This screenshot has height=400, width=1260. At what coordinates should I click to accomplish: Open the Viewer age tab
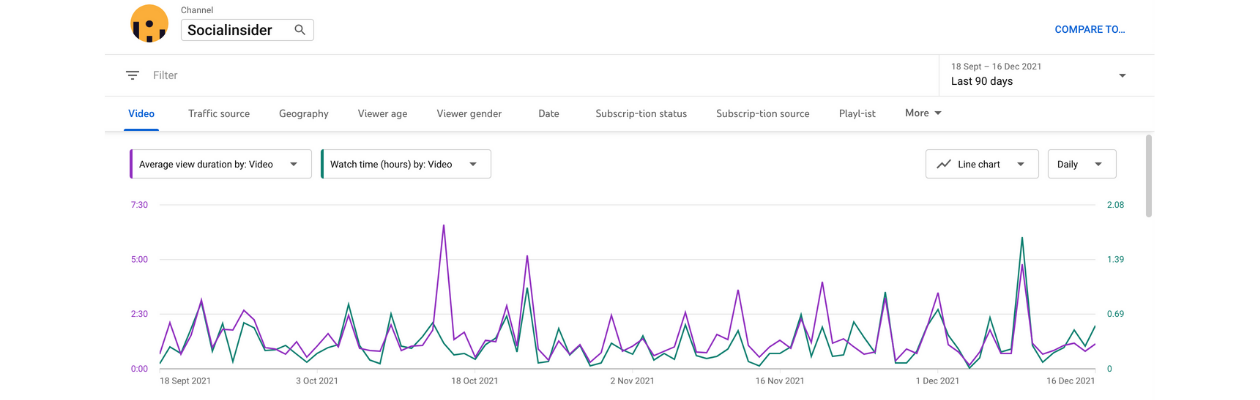pos(383,114)
